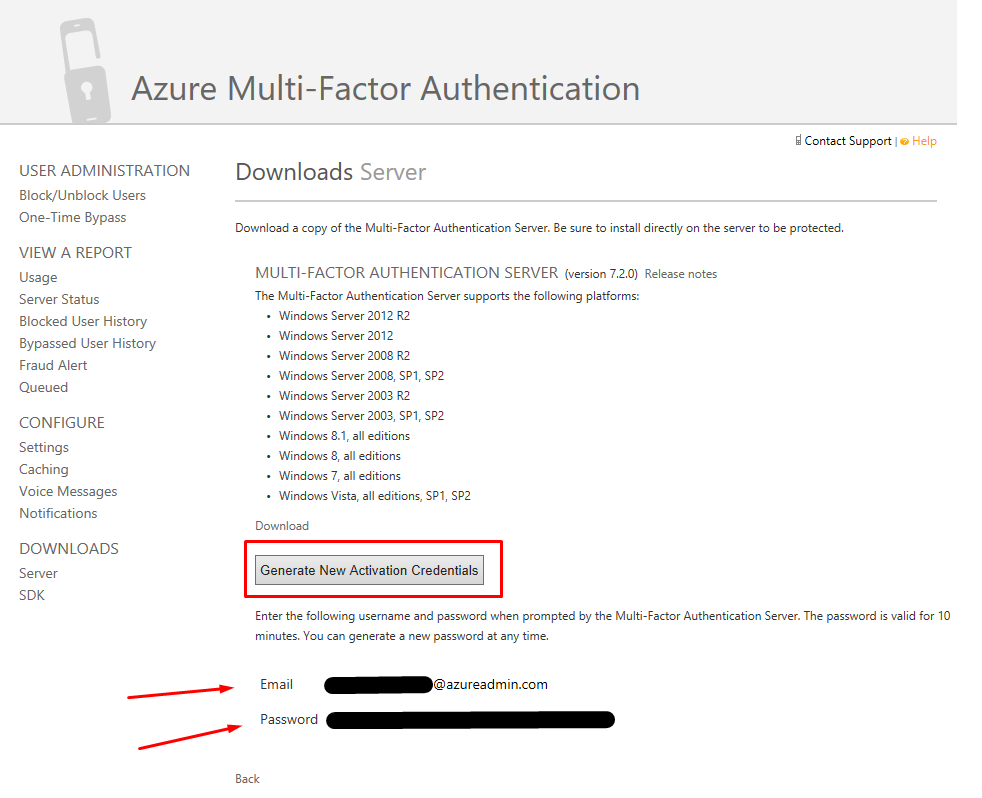Open the Queued report

(x=43, y=387)
